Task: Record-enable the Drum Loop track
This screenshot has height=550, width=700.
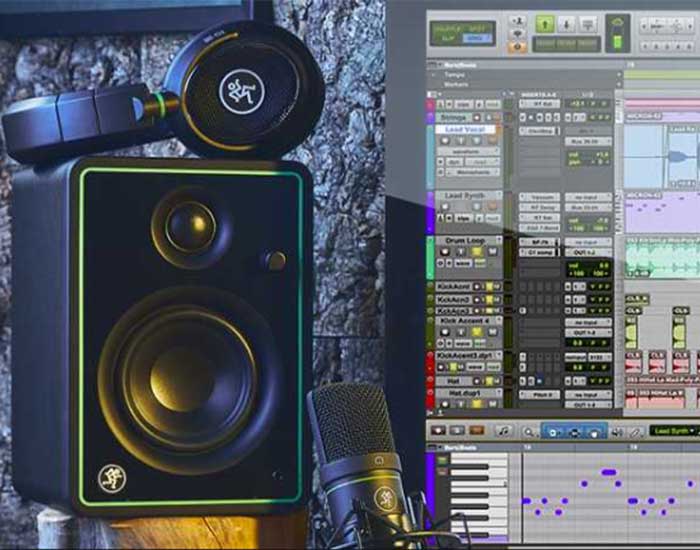Action: point(445,252)
